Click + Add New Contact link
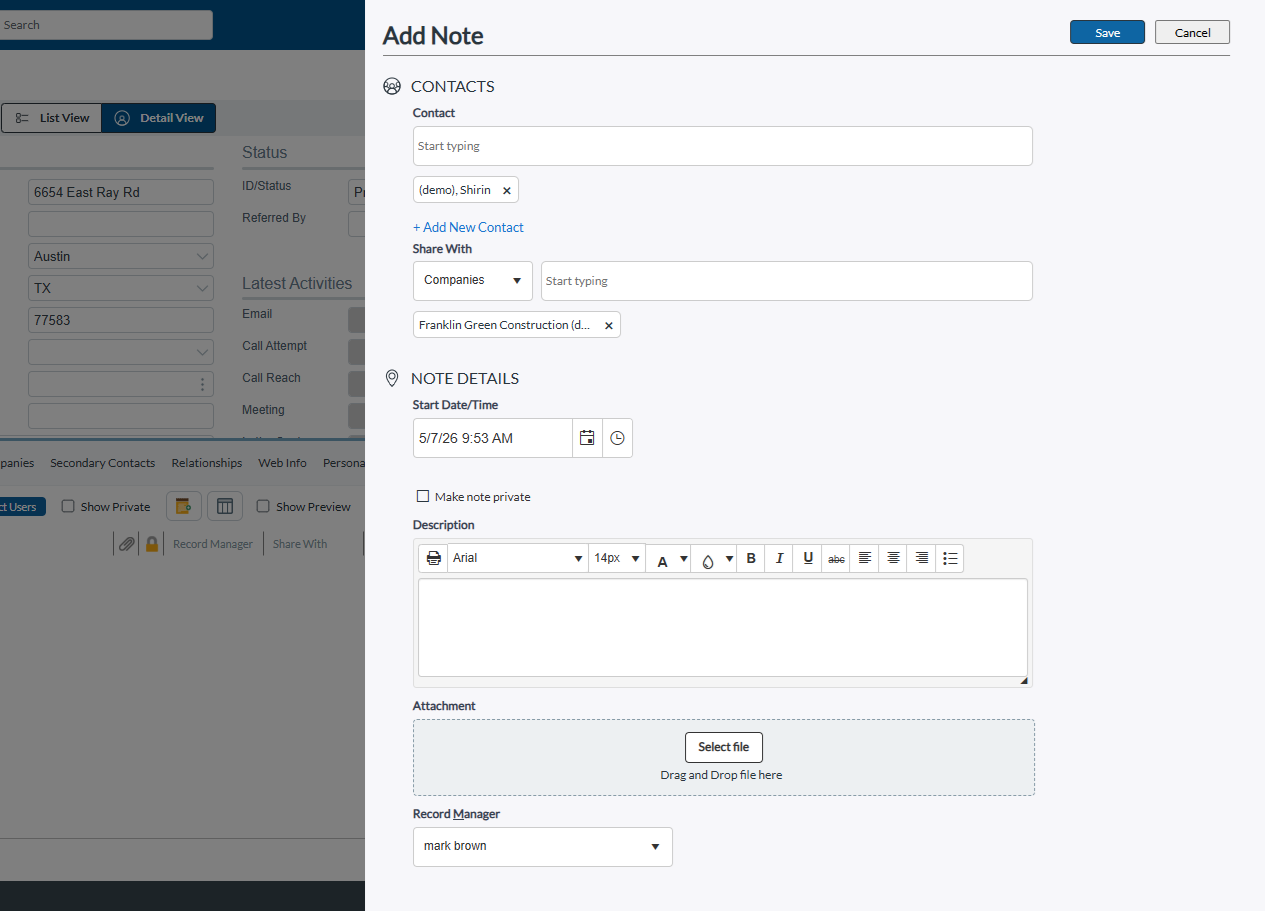 (468, 227)
